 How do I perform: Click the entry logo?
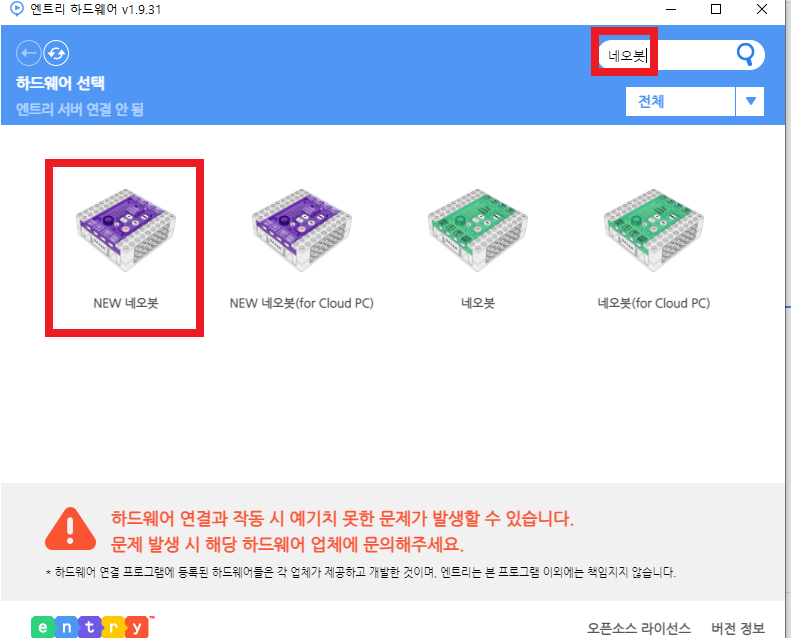click(91, 627)
